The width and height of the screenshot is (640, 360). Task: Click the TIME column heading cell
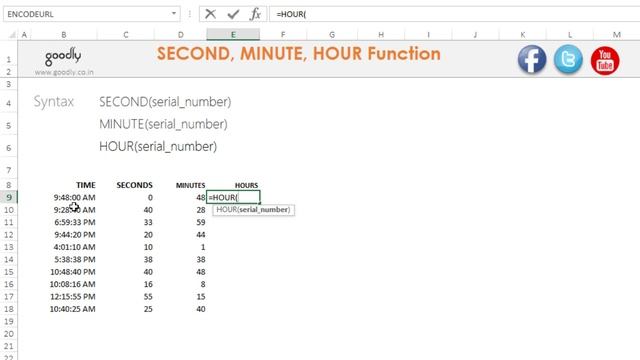[x=64, y=185]
